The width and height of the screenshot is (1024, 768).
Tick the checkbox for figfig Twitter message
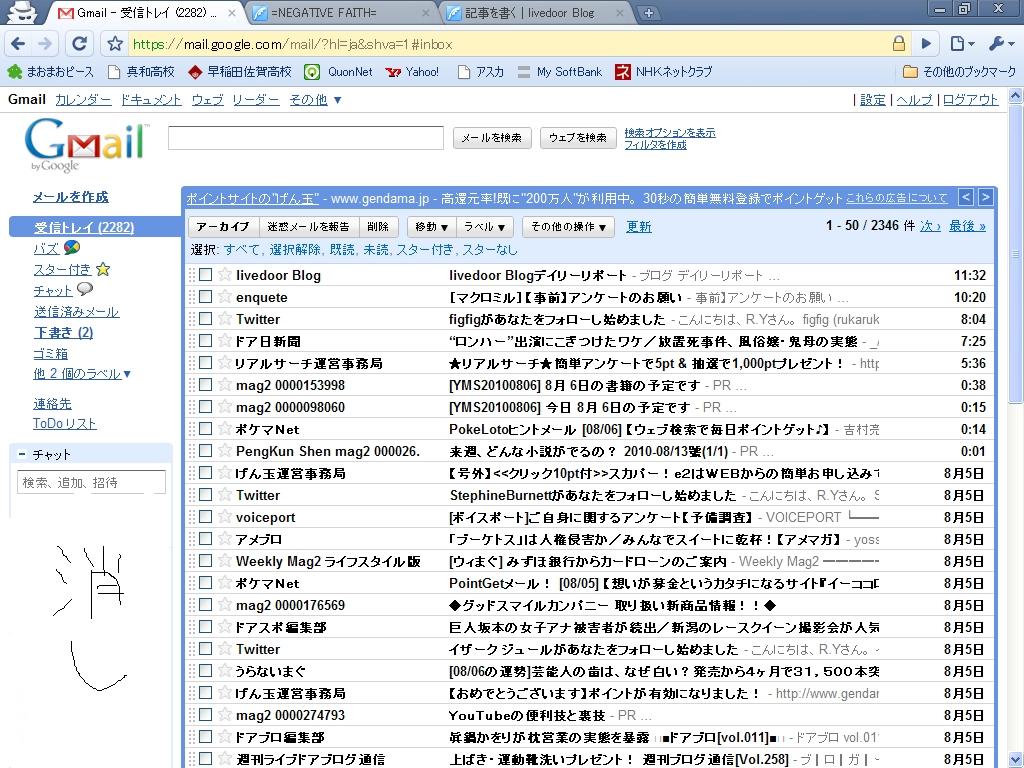pos(206,319)
